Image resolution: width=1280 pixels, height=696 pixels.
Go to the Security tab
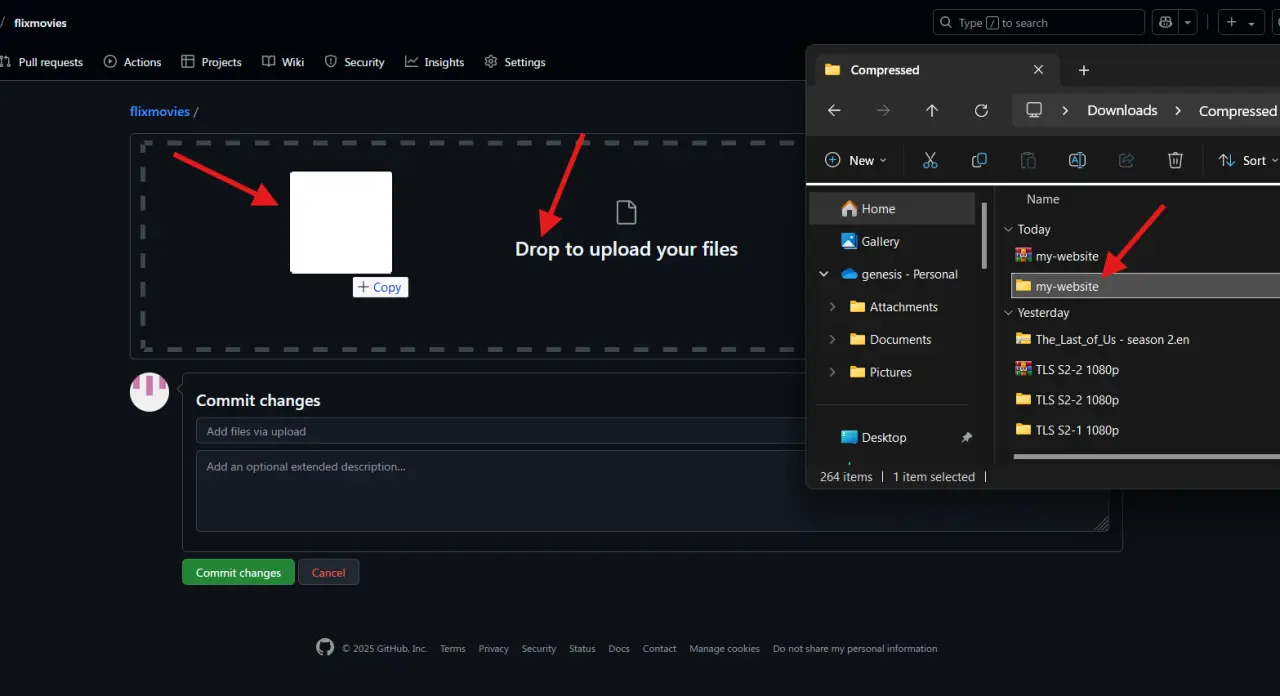(354, 62)
